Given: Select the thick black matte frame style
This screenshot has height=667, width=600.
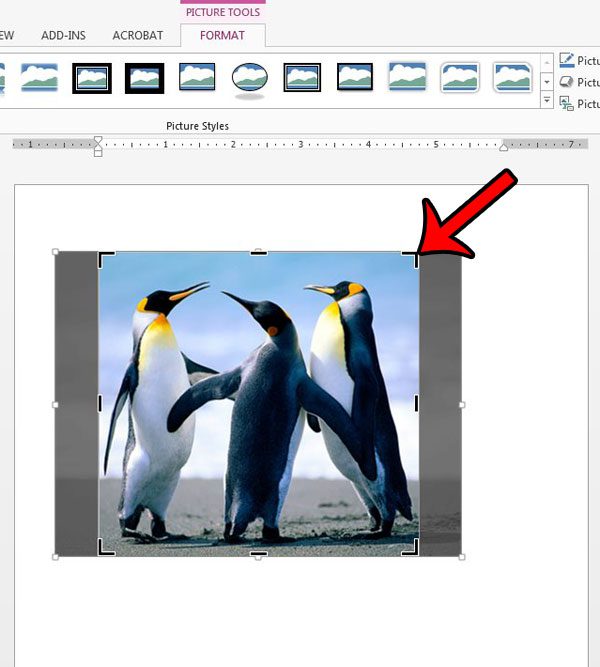Looking at the screenshot, I should [x=144, y=77].
